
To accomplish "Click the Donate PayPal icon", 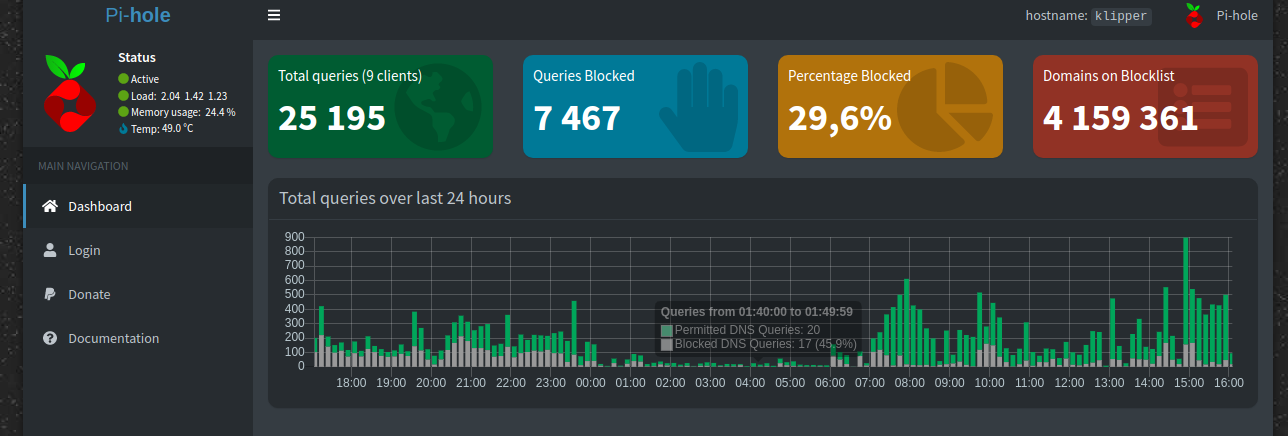I will (50, 294).
